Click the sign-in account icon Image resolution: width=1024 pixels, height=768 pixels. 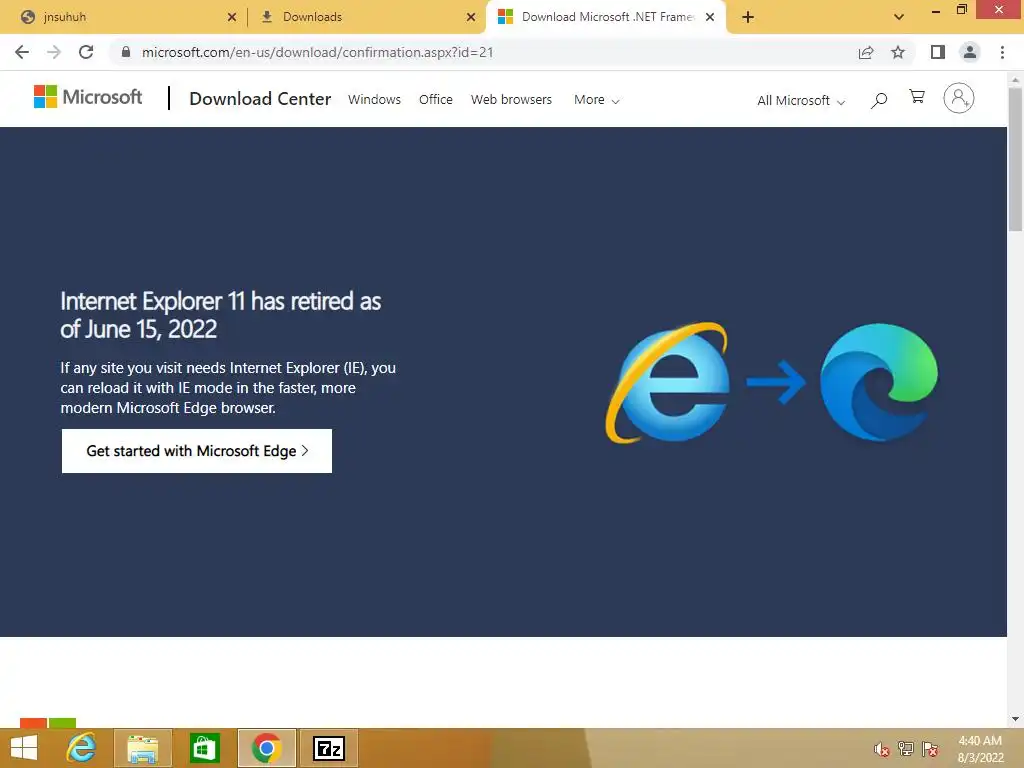pyautogui.click(x=959, y=98)
